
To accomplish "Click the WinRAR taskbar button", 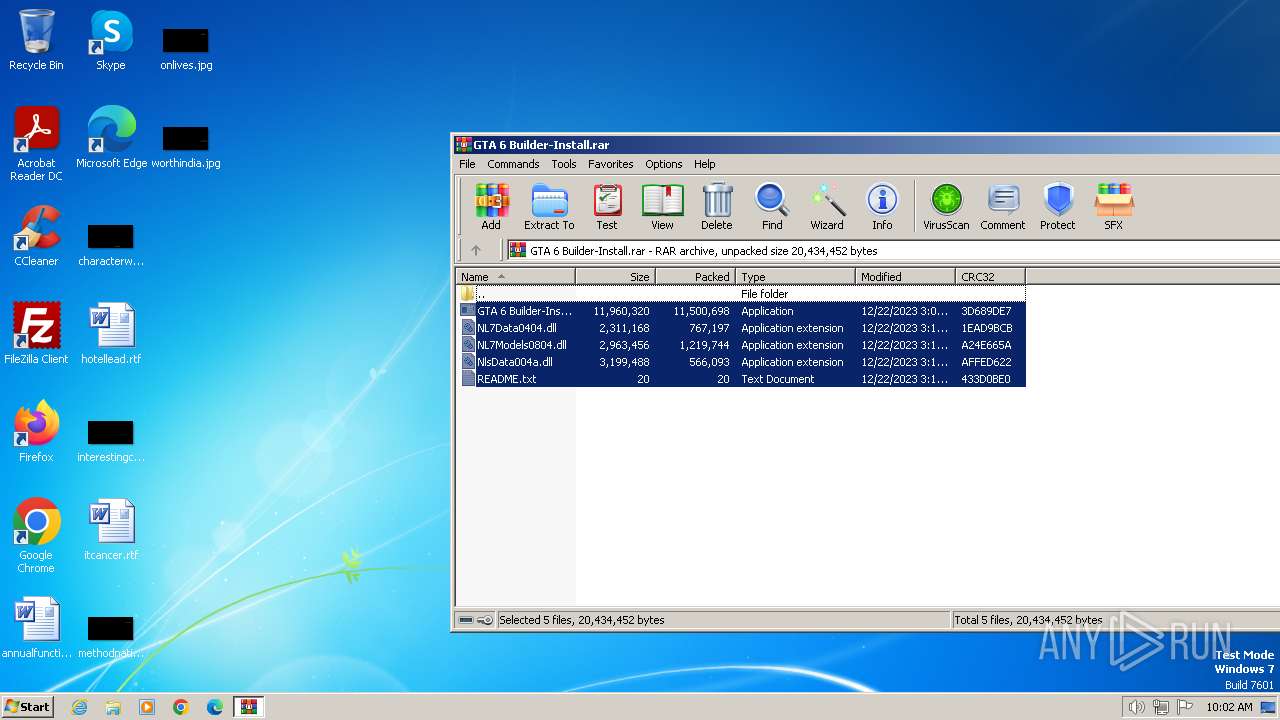I will click(x=248, y=707).
